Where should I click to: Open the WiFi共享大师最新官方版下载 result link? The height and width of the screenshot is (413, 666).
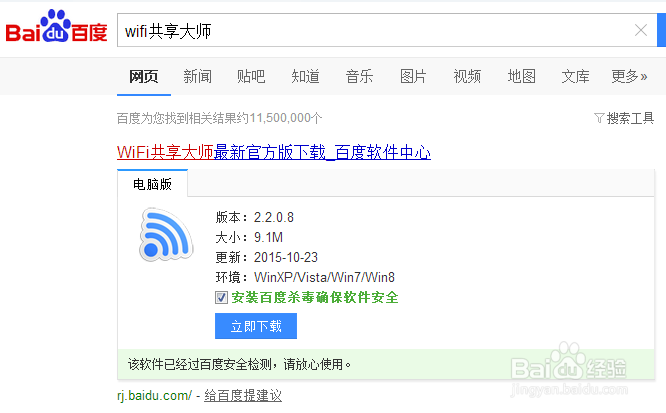coord(274,152)
